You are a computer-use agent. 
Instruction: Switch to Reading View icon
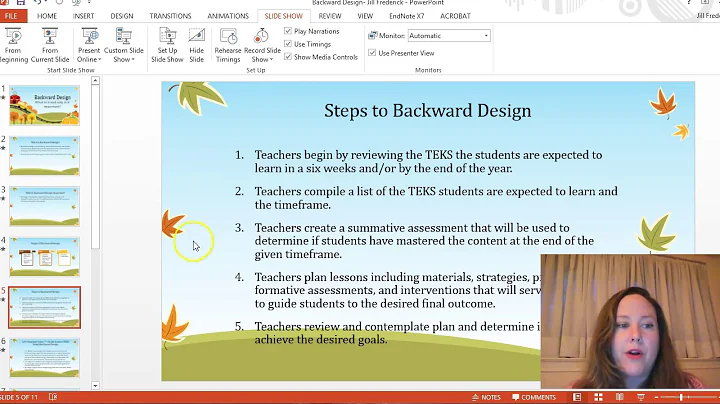click(619, 397)
